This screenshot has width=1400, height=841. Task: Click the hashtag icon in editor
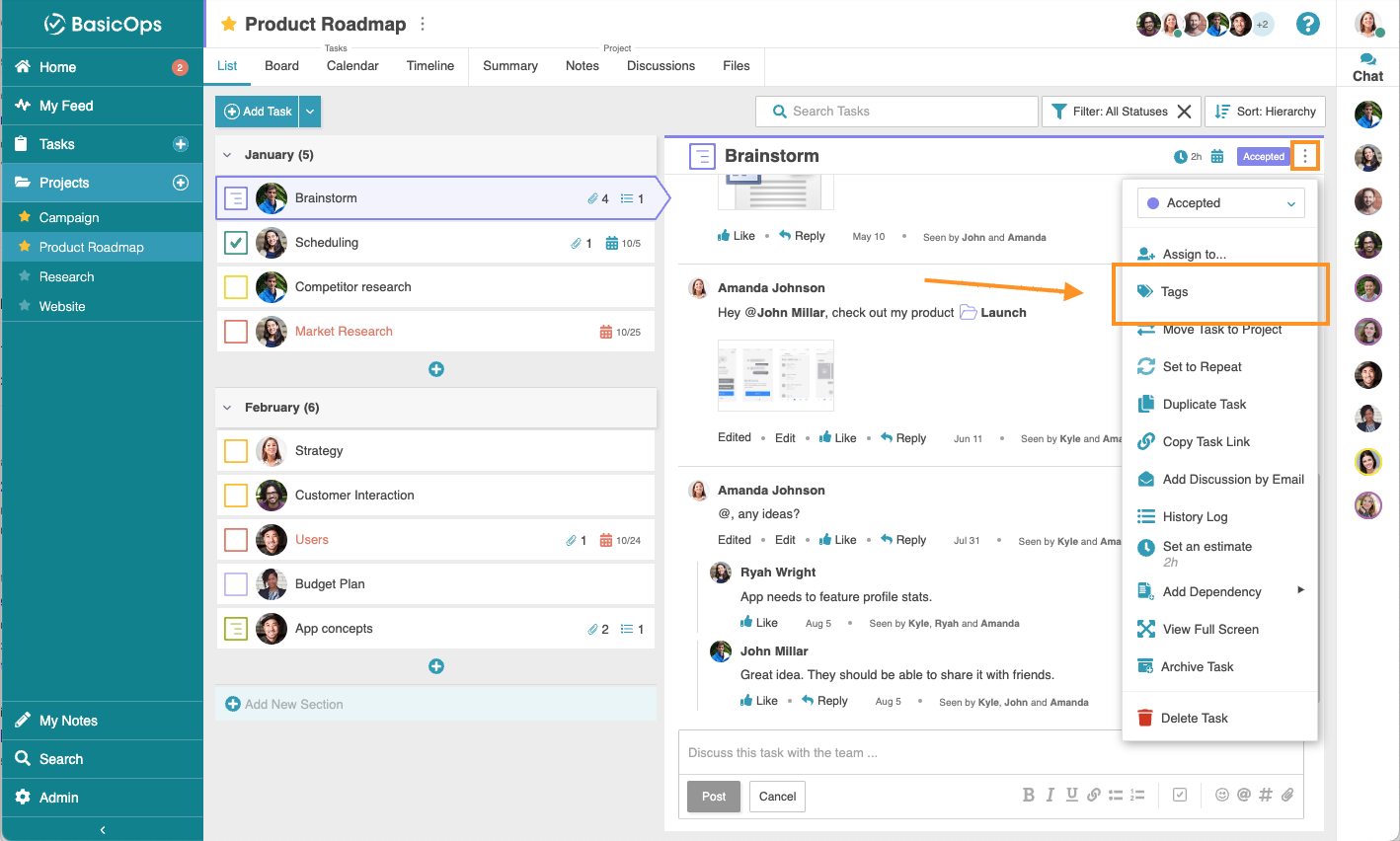coord(1266,795)
